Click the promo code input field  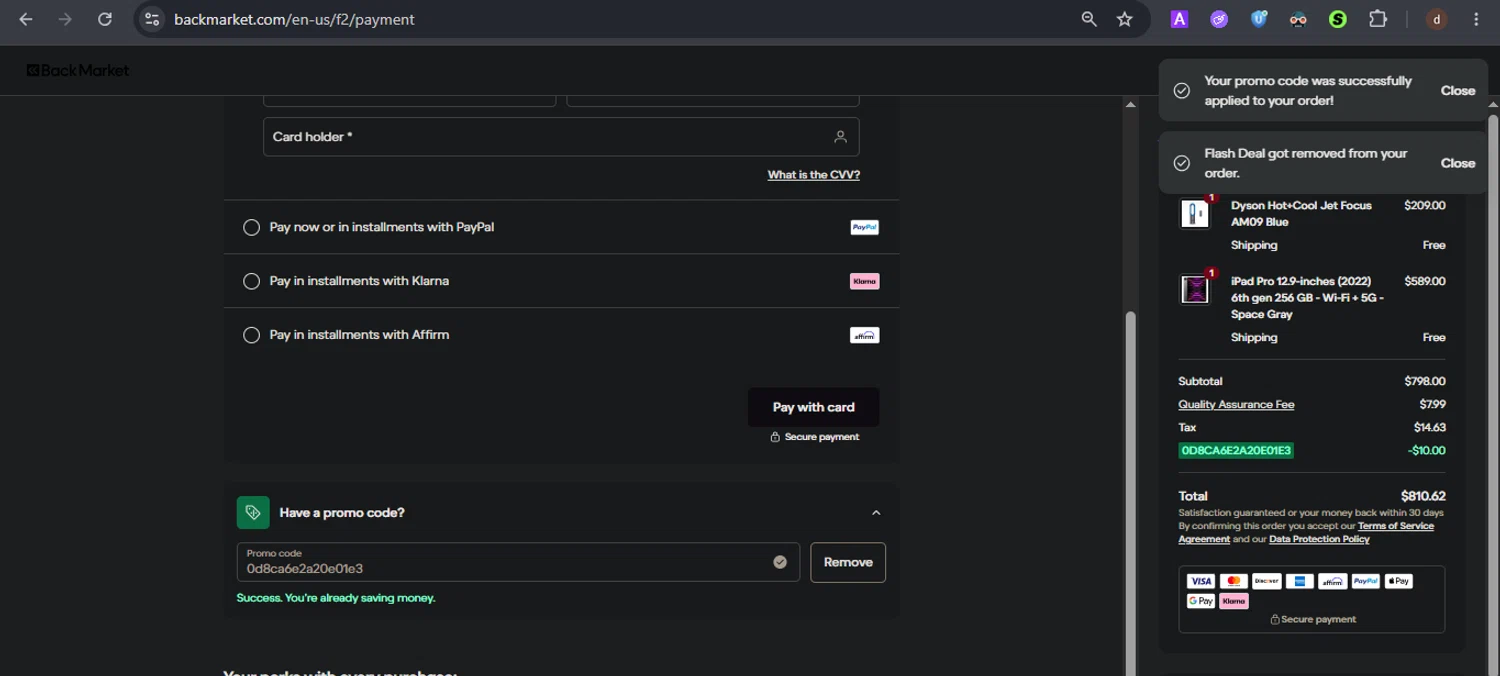[x=518, y=562]
